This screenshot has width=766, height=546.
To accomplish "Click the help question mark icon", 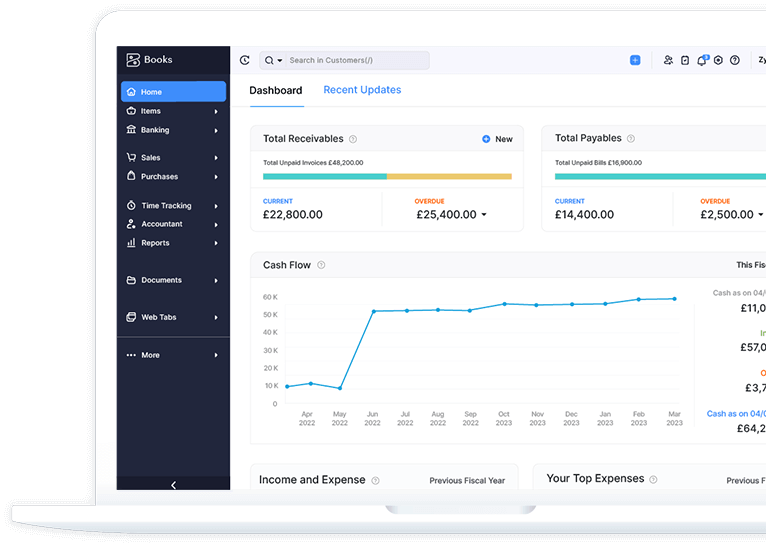I will pyautogui.click(x=735, y=61).
